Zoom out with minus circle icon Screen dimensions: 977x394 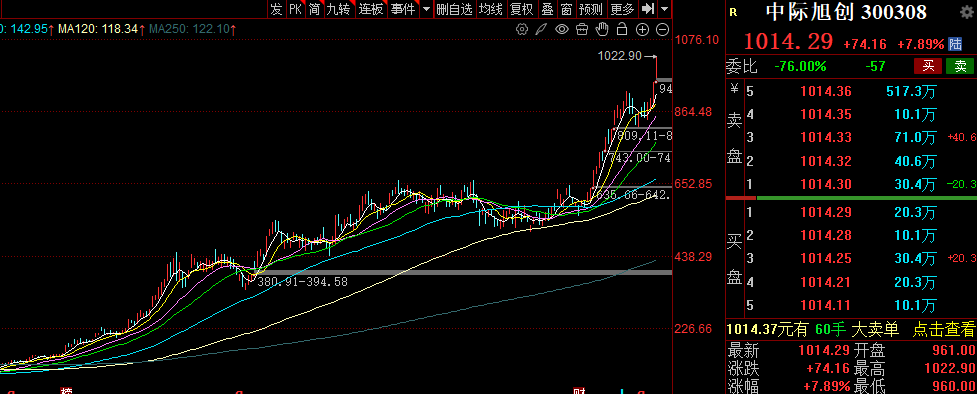(x=662, y=29)
